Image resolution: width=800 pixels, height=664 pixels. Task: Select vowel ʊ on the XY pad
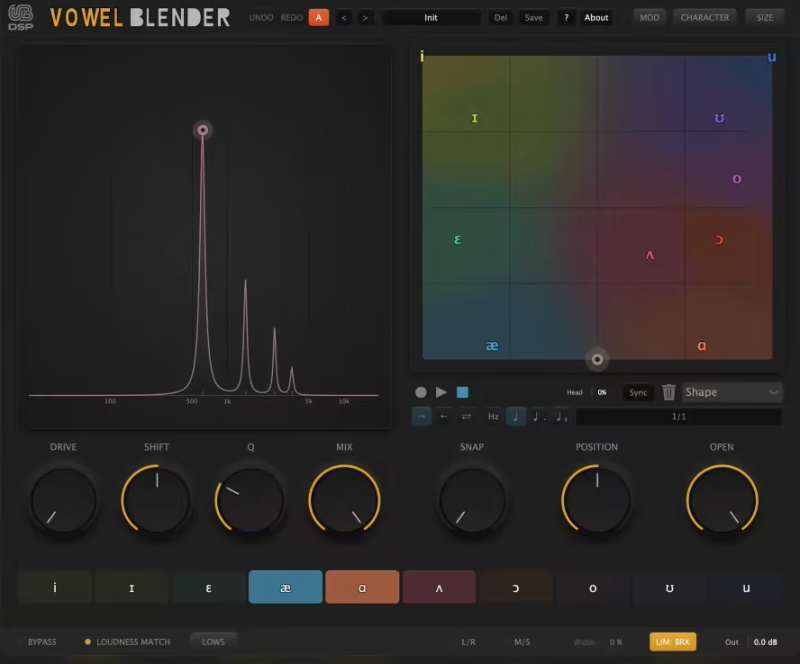point(719,118)
